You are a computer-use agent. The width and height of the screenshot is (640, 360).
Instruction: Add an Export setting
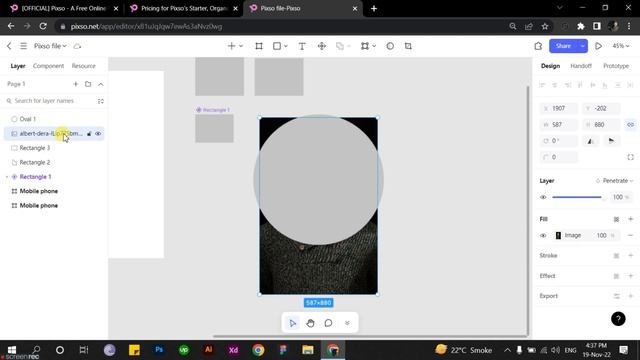[x=631, y=296]
